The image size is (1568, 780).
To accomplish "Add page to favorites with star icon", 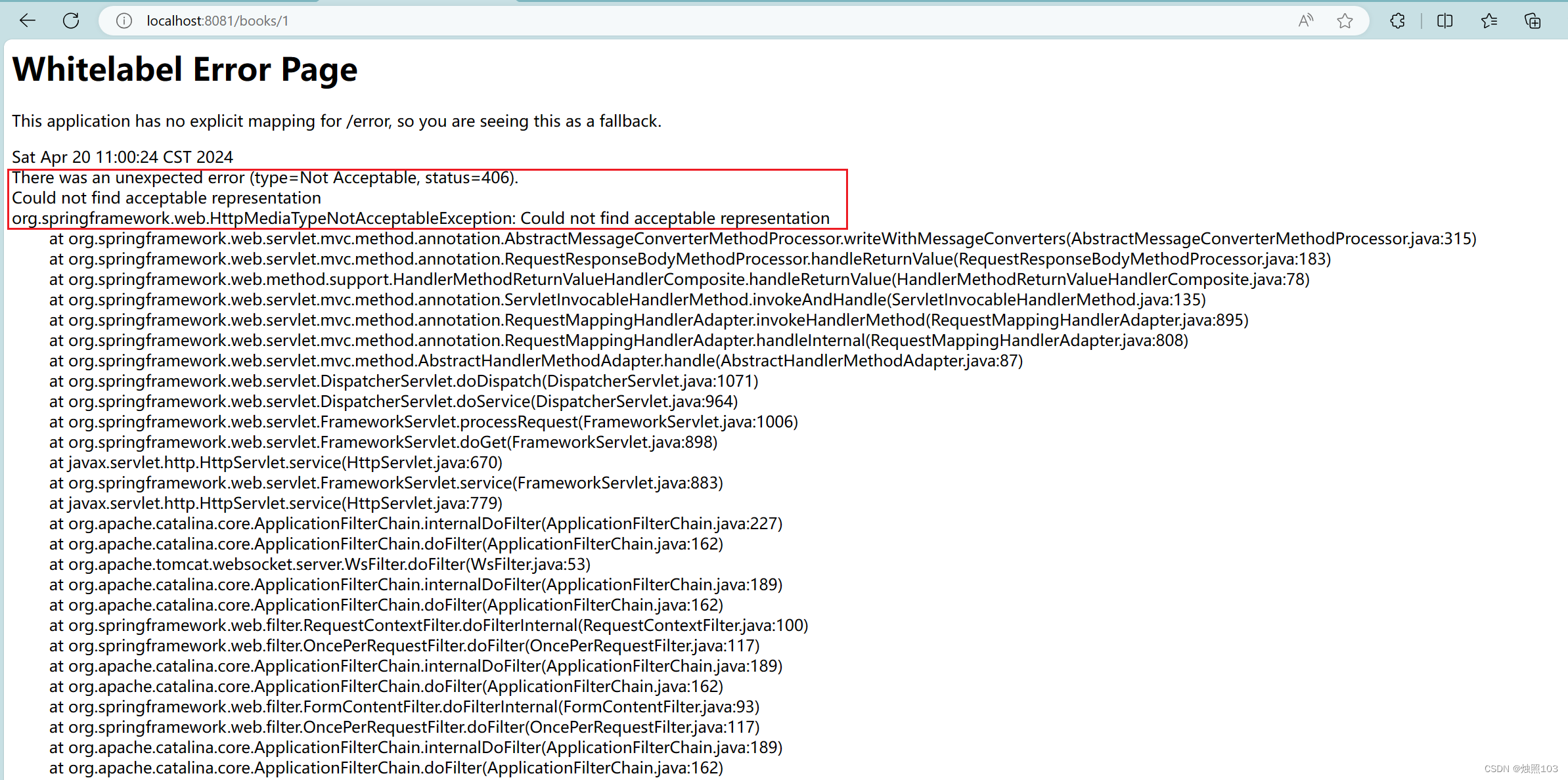I will [x=1345, y=21].
